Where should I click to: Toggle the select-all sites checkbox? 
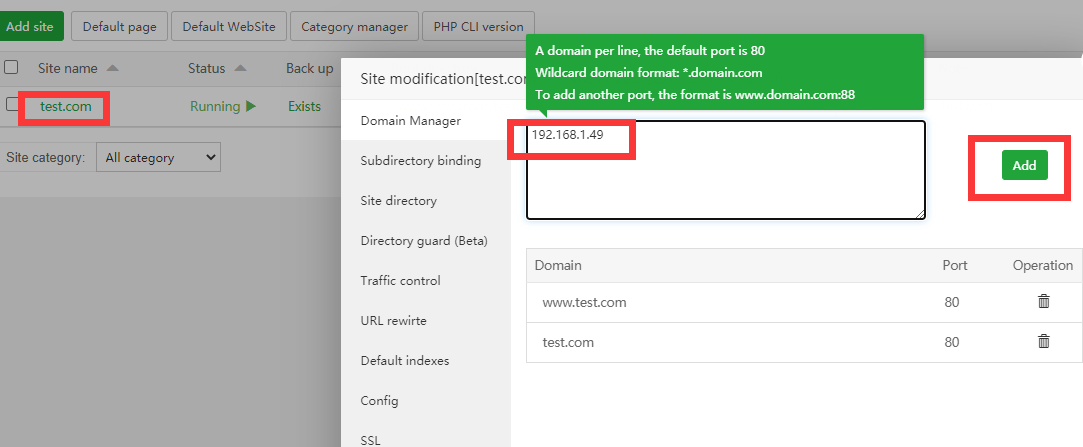(x=11, y=67)
